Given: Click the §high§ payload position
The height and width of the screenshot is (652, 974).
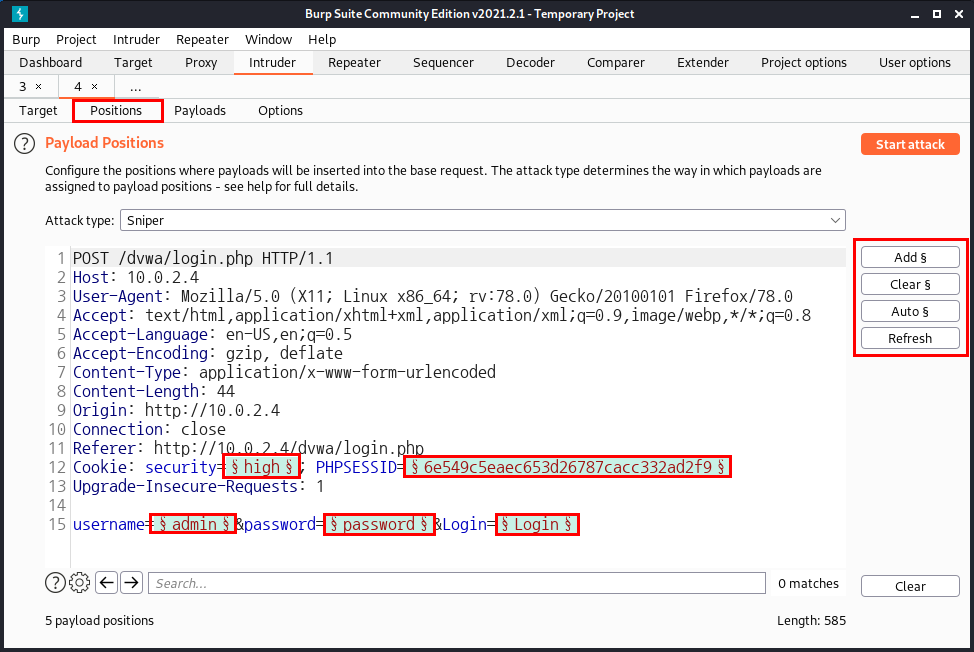Looking at the screenshot, I should (x=262, y=467).
